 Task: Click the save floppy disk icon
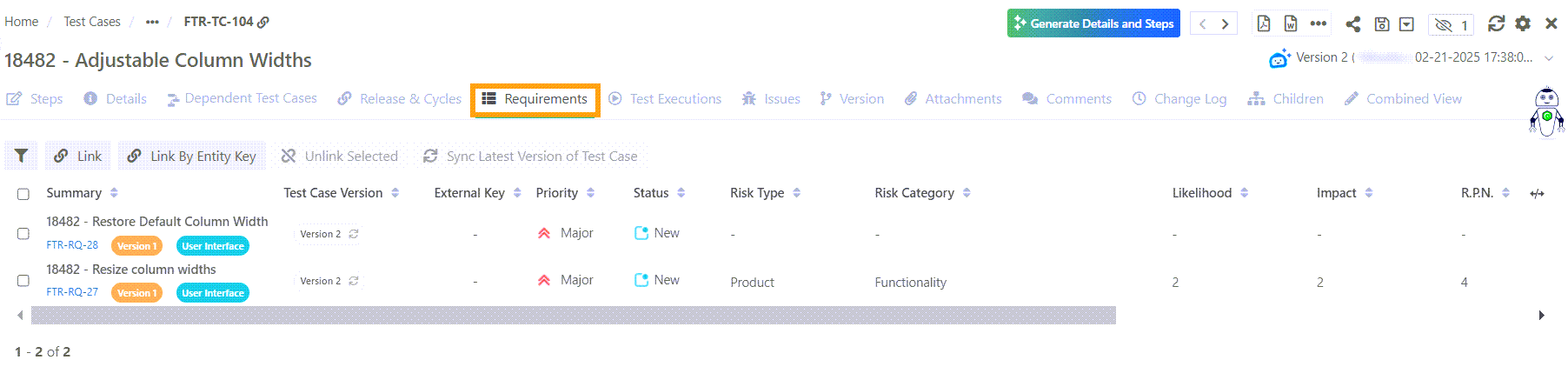(1382, 24)
